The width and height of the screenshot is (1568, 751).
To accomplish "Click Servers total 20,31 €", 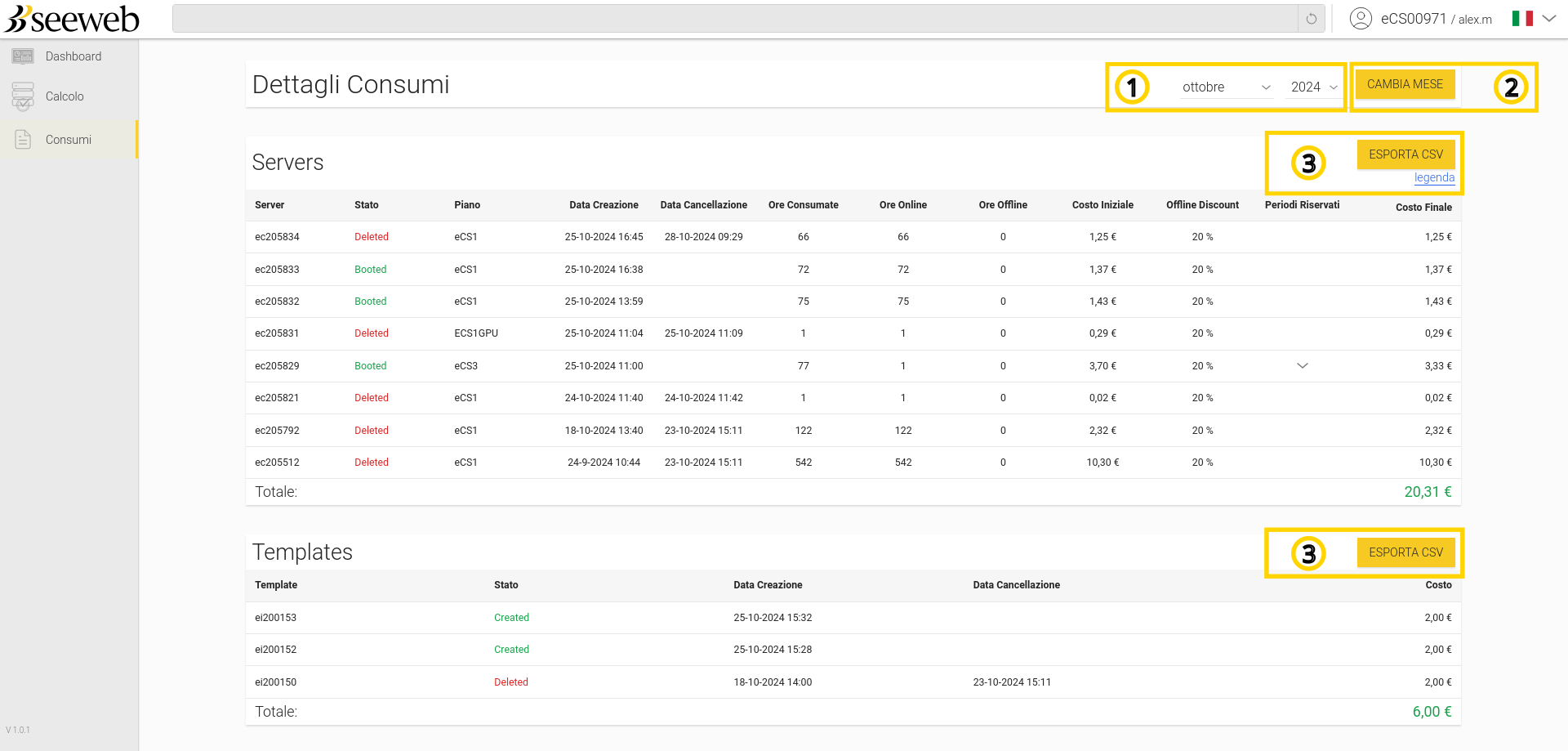I will coord(1428,492).
